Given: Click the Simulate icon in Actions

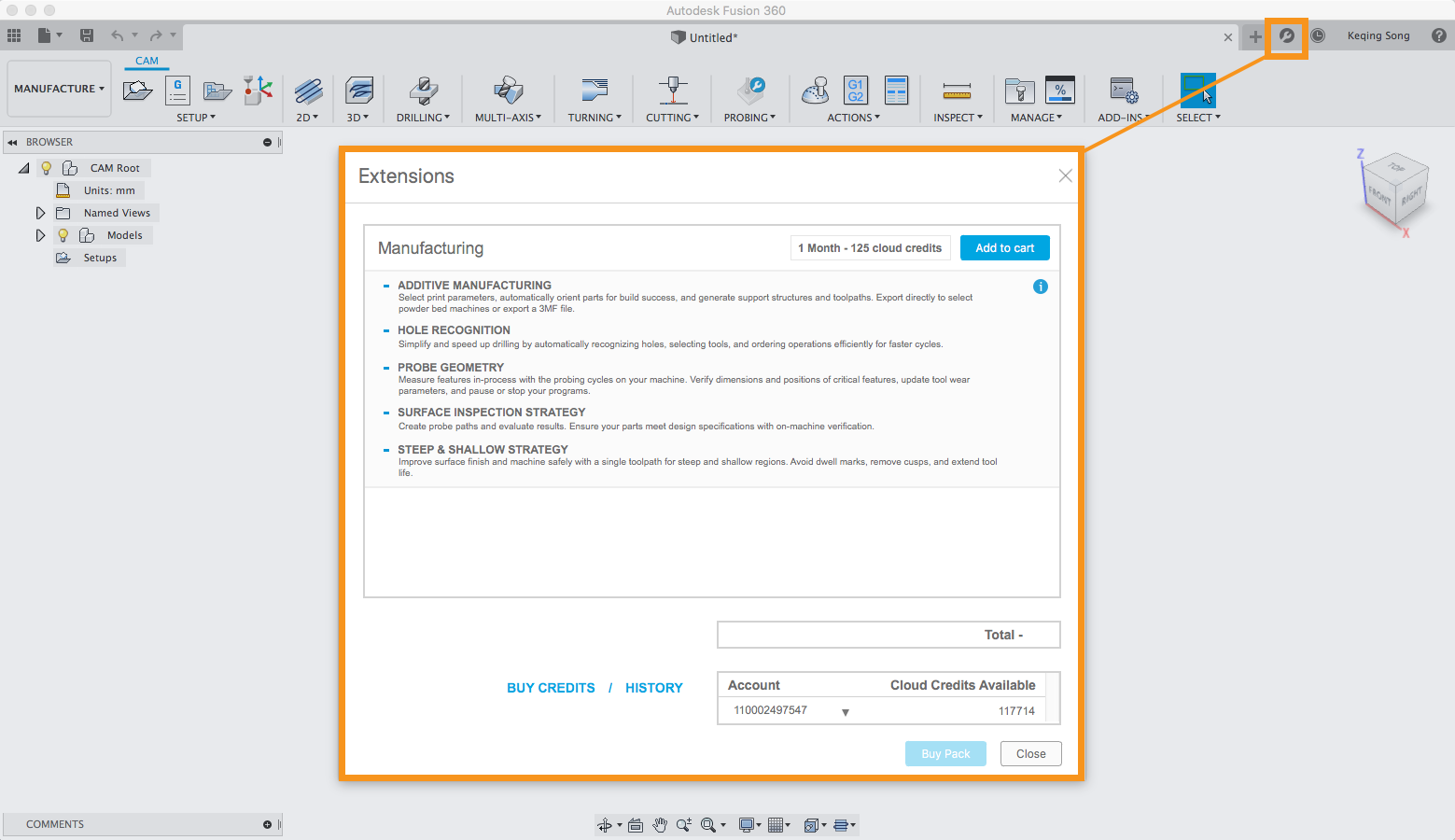Looking at the screenshot, I should click(815, 91).
